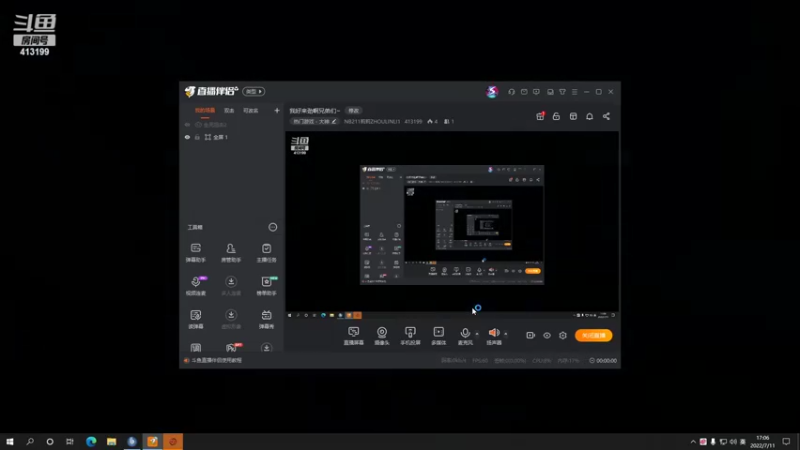This screenshot has width=800, height=450.
Task: Open Windows Task View on taskbar
Action: [x=70, y=441]
